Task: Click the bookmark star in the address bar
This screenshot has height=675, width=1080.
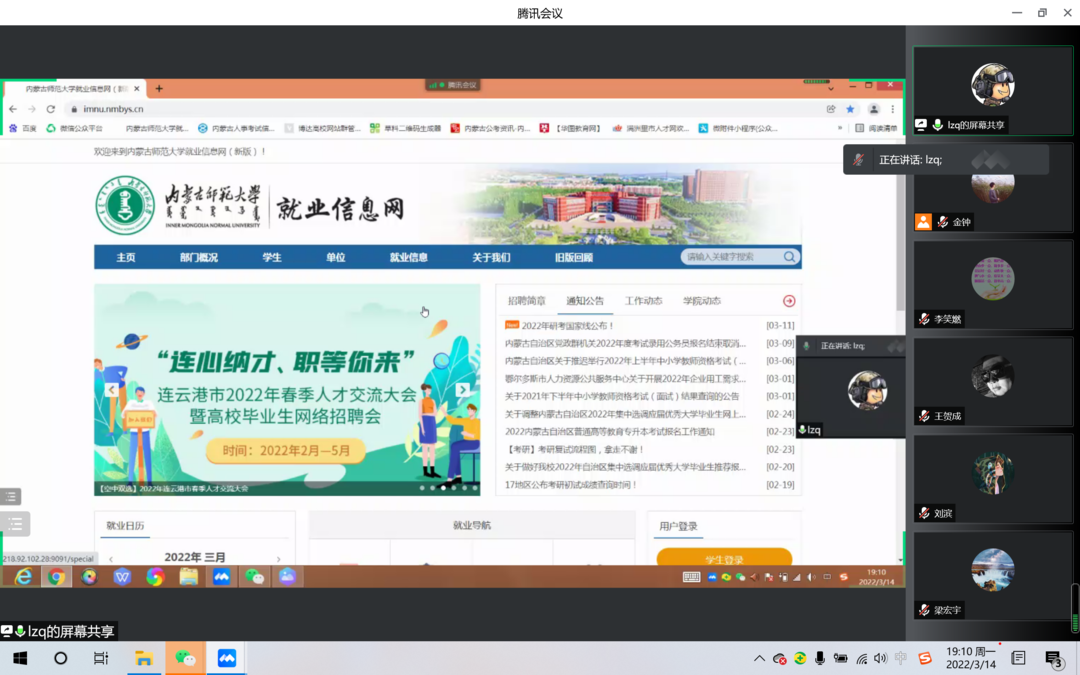Action: [850, 109]
